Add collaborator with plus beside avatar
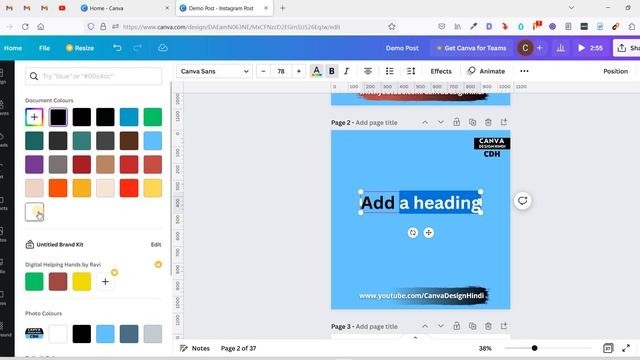 [539, 48]
